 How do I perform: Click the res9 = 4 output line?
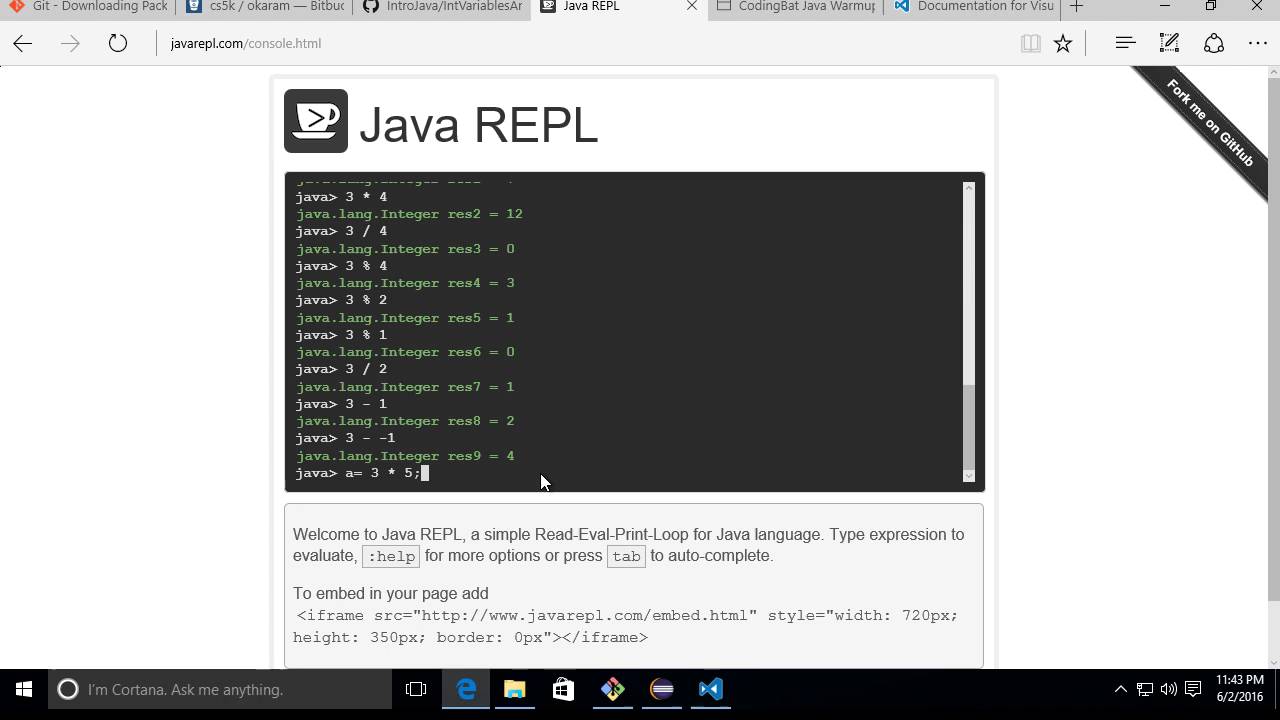tap(405, 456)
